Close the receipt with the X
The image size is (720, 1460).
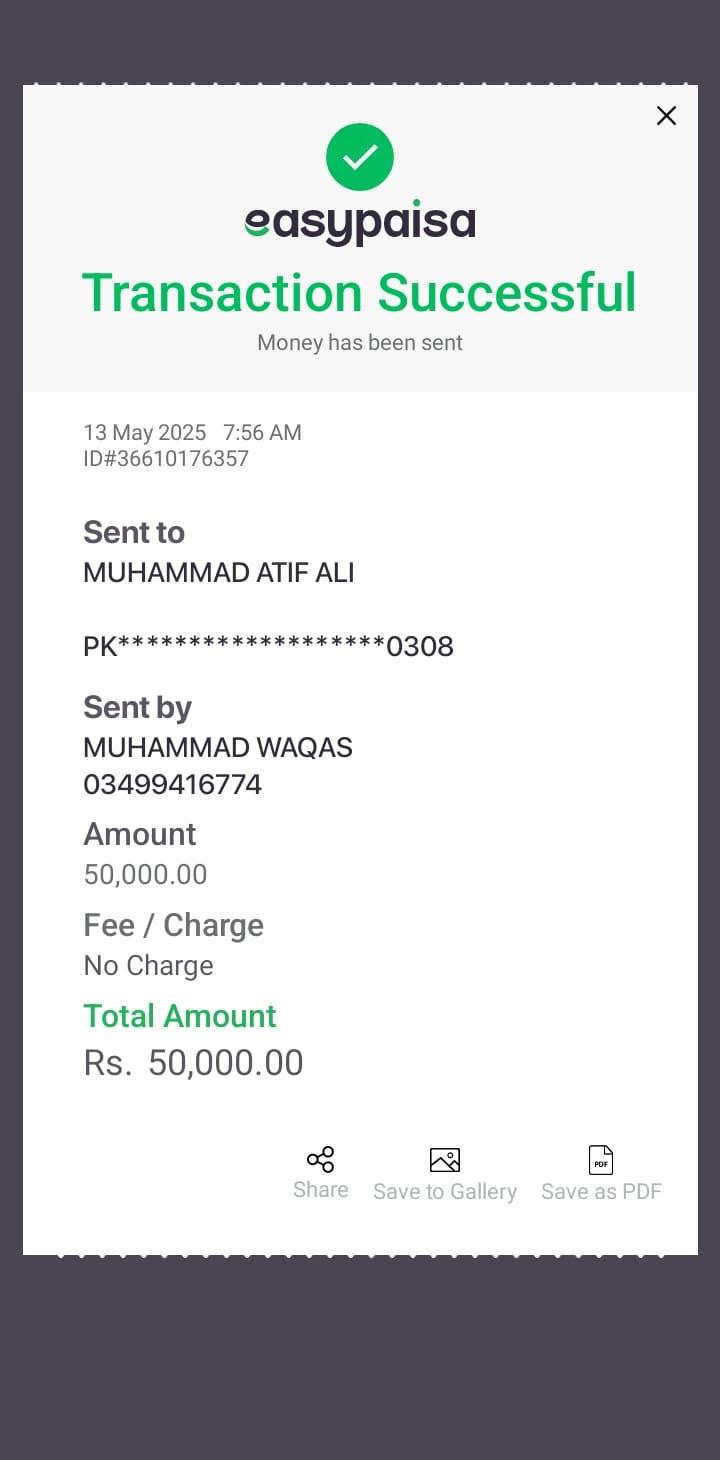pyautogui.click(x=666, y=116)
